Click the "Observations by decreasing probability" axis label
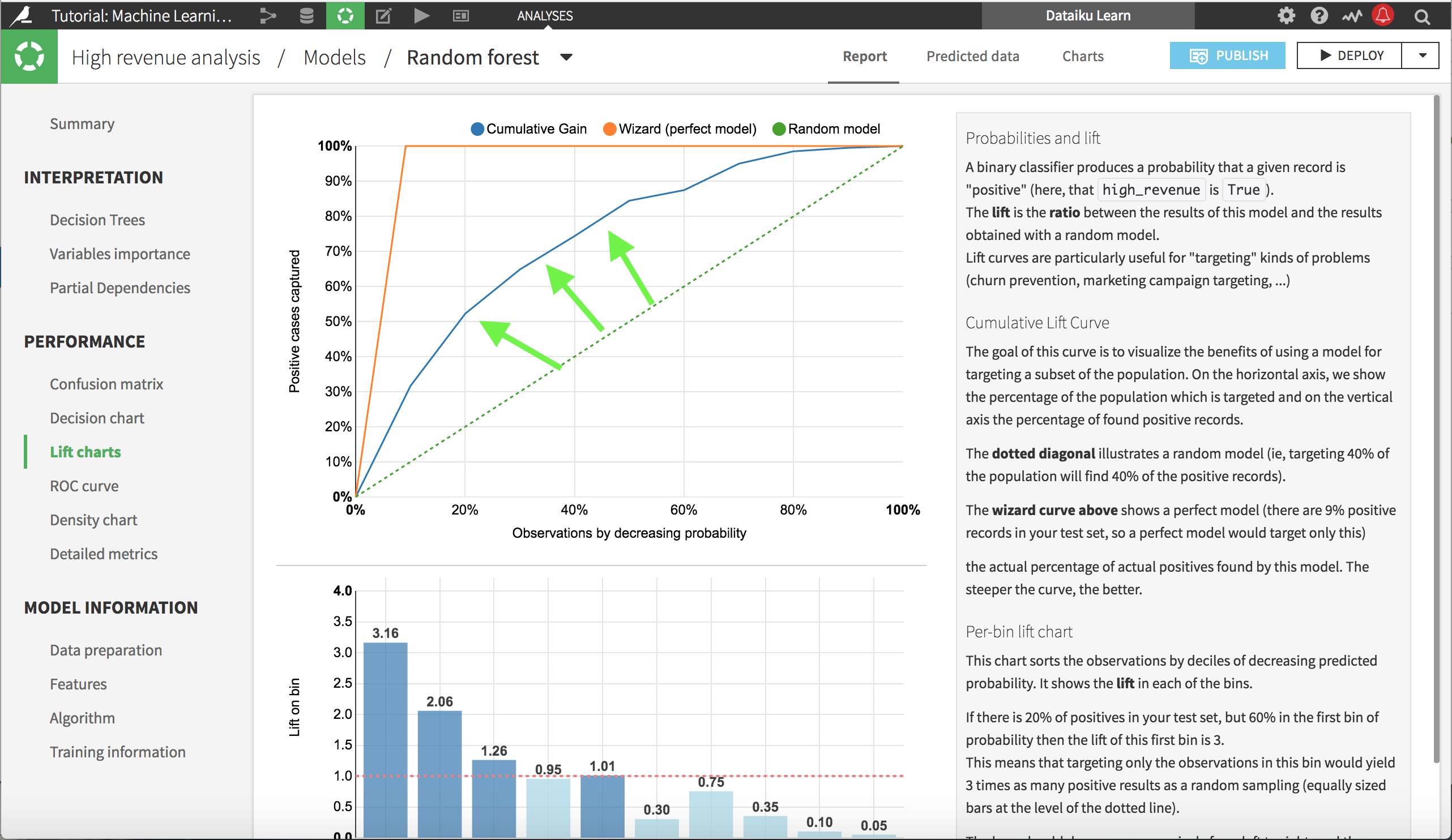This screenshot has width=1452, height=840. (629, 533)
